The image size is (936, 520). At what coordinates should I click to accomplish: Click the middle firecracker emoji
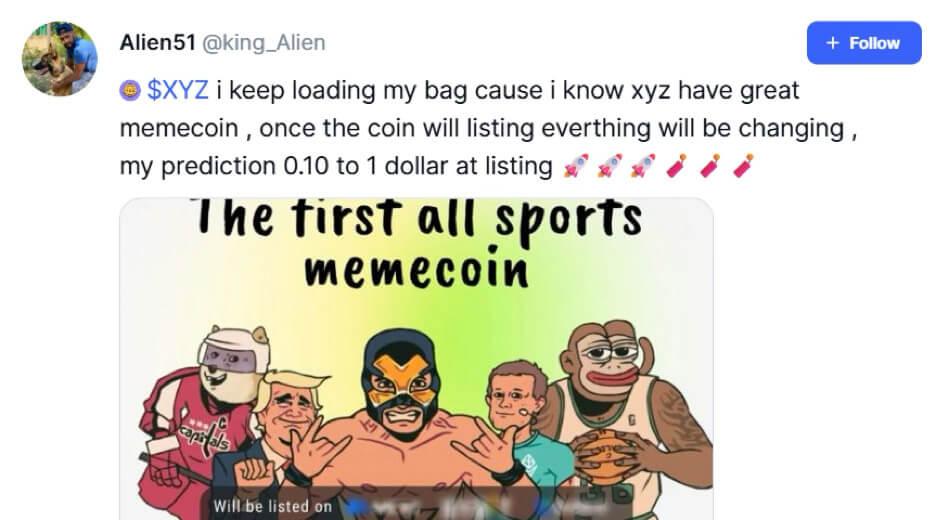(x=710, y=165)
